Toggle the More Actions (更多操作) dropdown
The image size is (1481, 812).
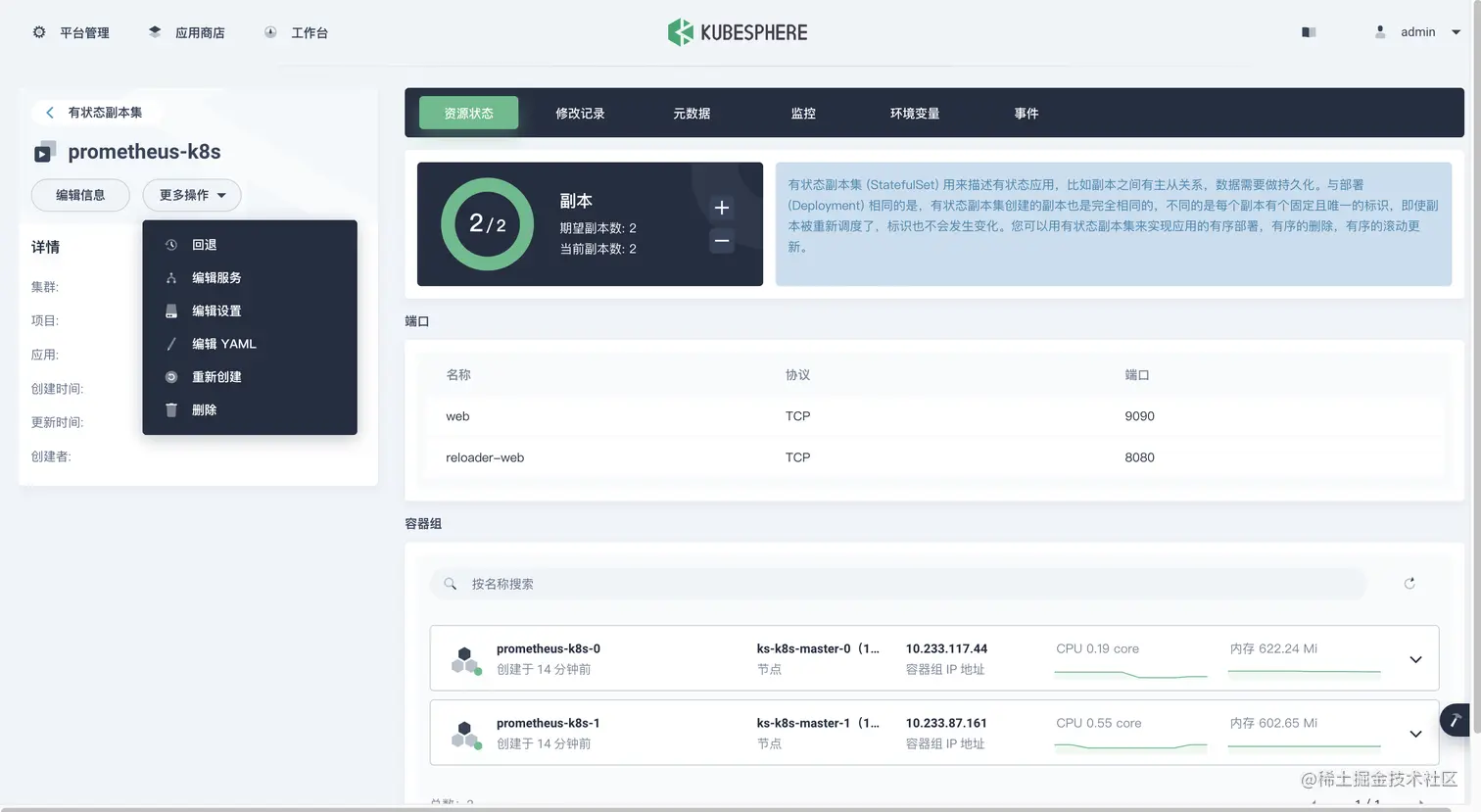point(192,195)
